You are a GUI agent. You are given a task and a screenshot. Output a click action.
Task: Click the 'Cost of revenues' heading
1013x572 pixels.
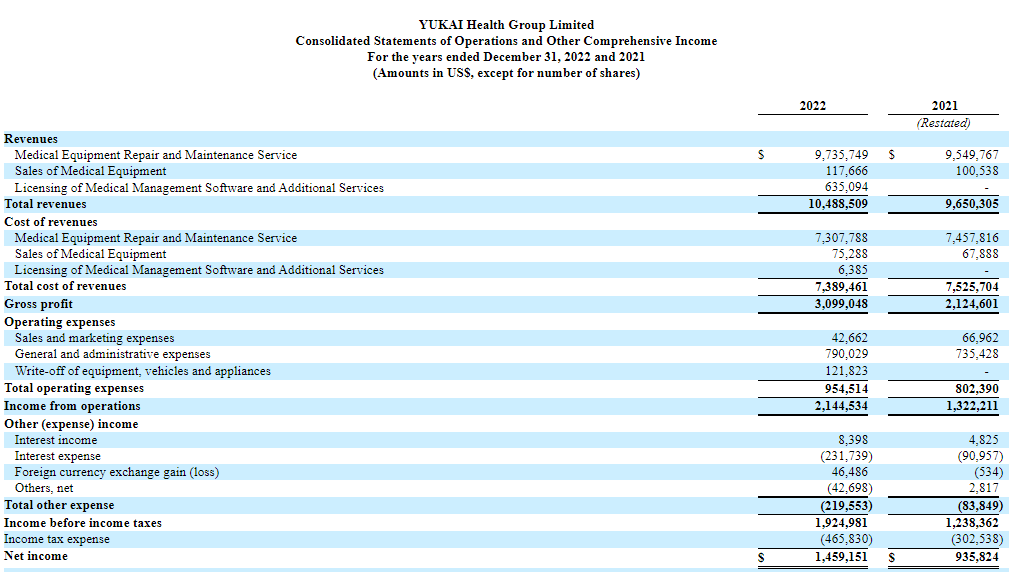[x=50, y=222]
